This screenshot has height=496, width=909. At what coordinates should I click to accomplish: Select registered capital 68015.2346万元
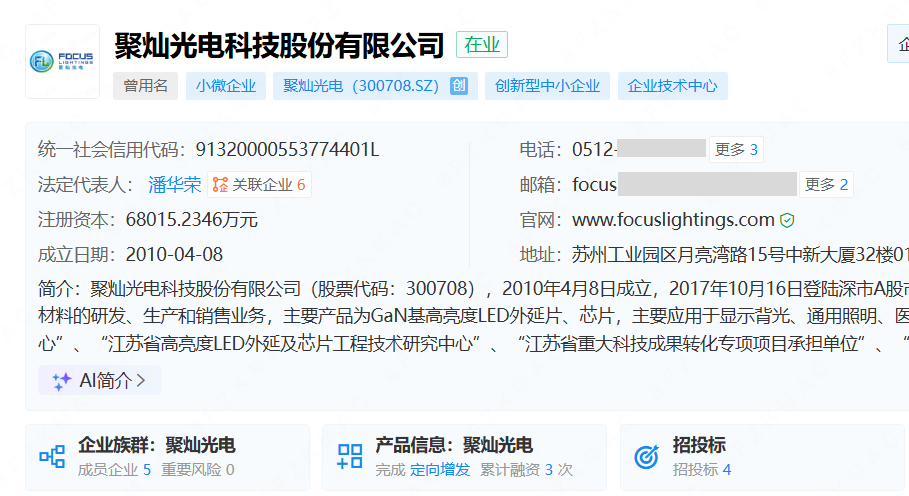click(191, 220)
